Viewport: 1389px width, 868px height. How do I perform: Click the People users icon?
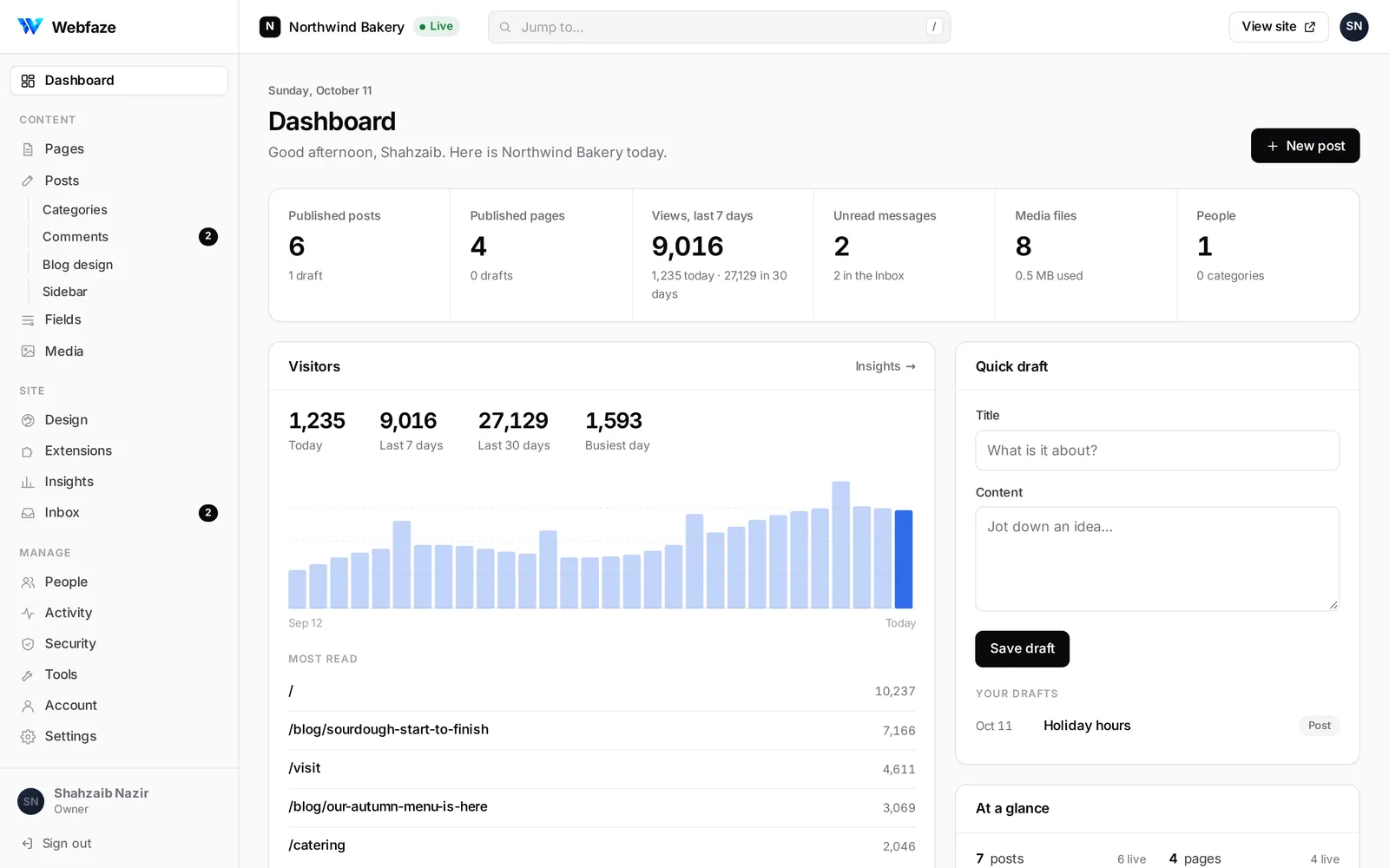28,582
